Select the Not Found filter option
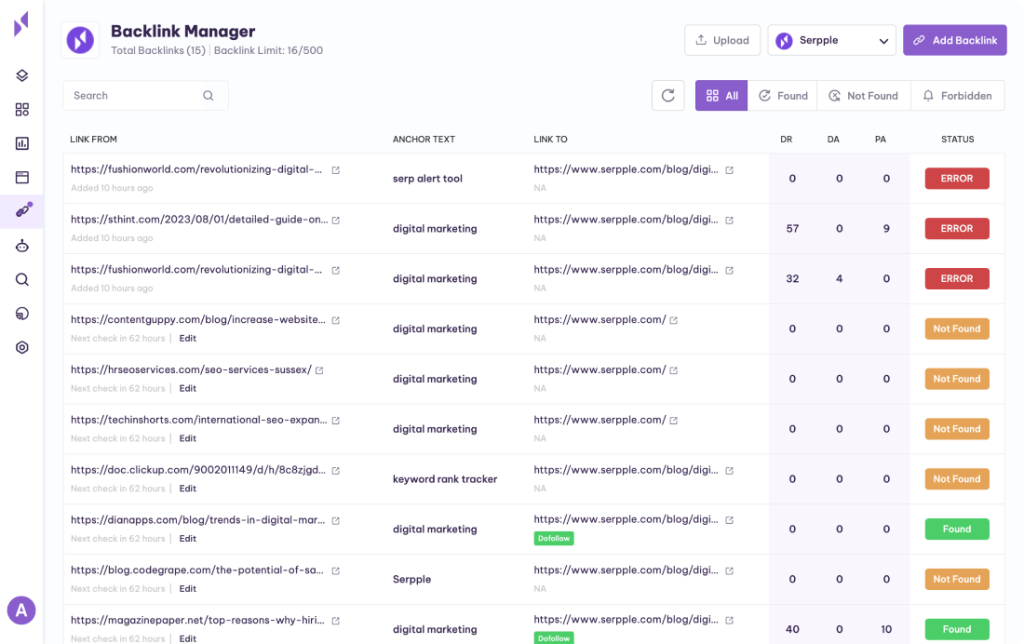The height and width of the screenshot is (644, 1024). pyautogui.click(x=863, y=95)
